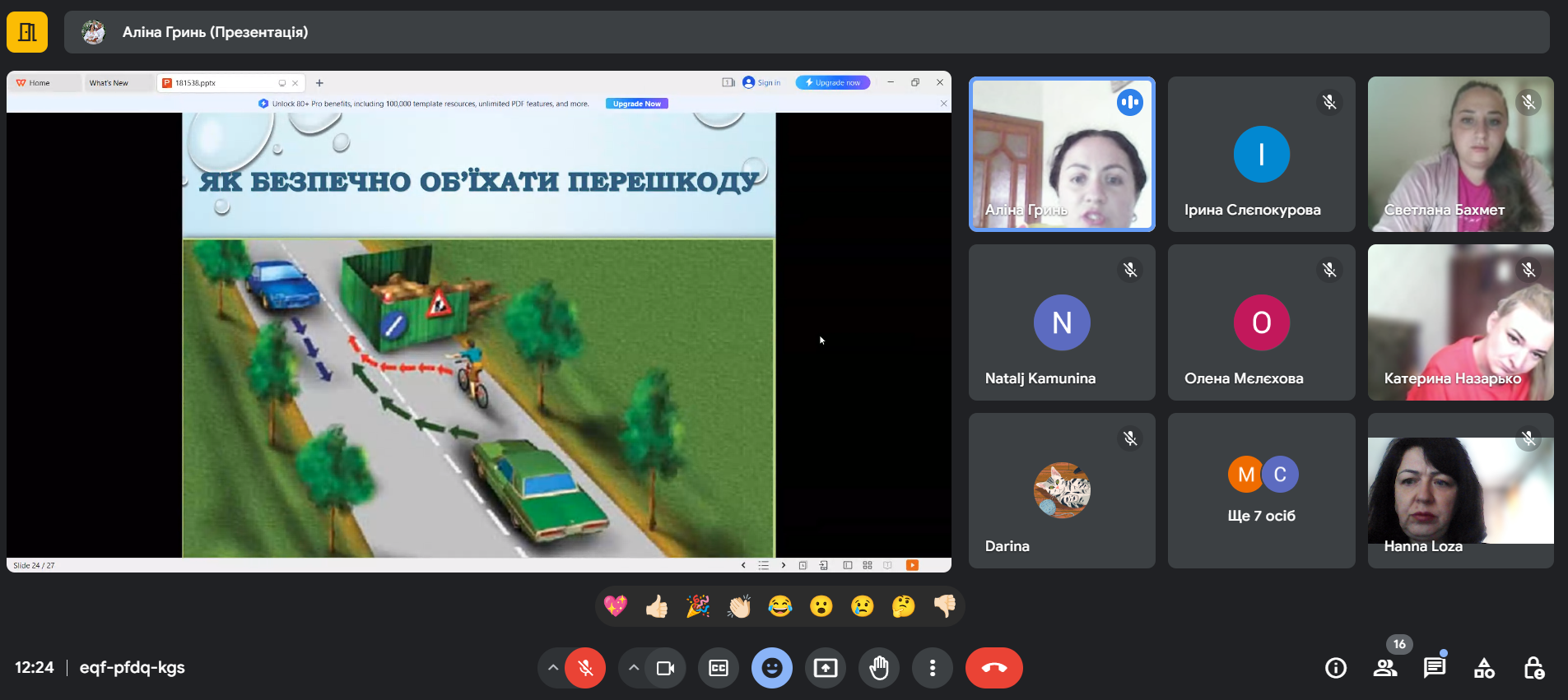The image size is (1568, 700).
Task: Open host controls lock icon
Action: pos(1533,668)
